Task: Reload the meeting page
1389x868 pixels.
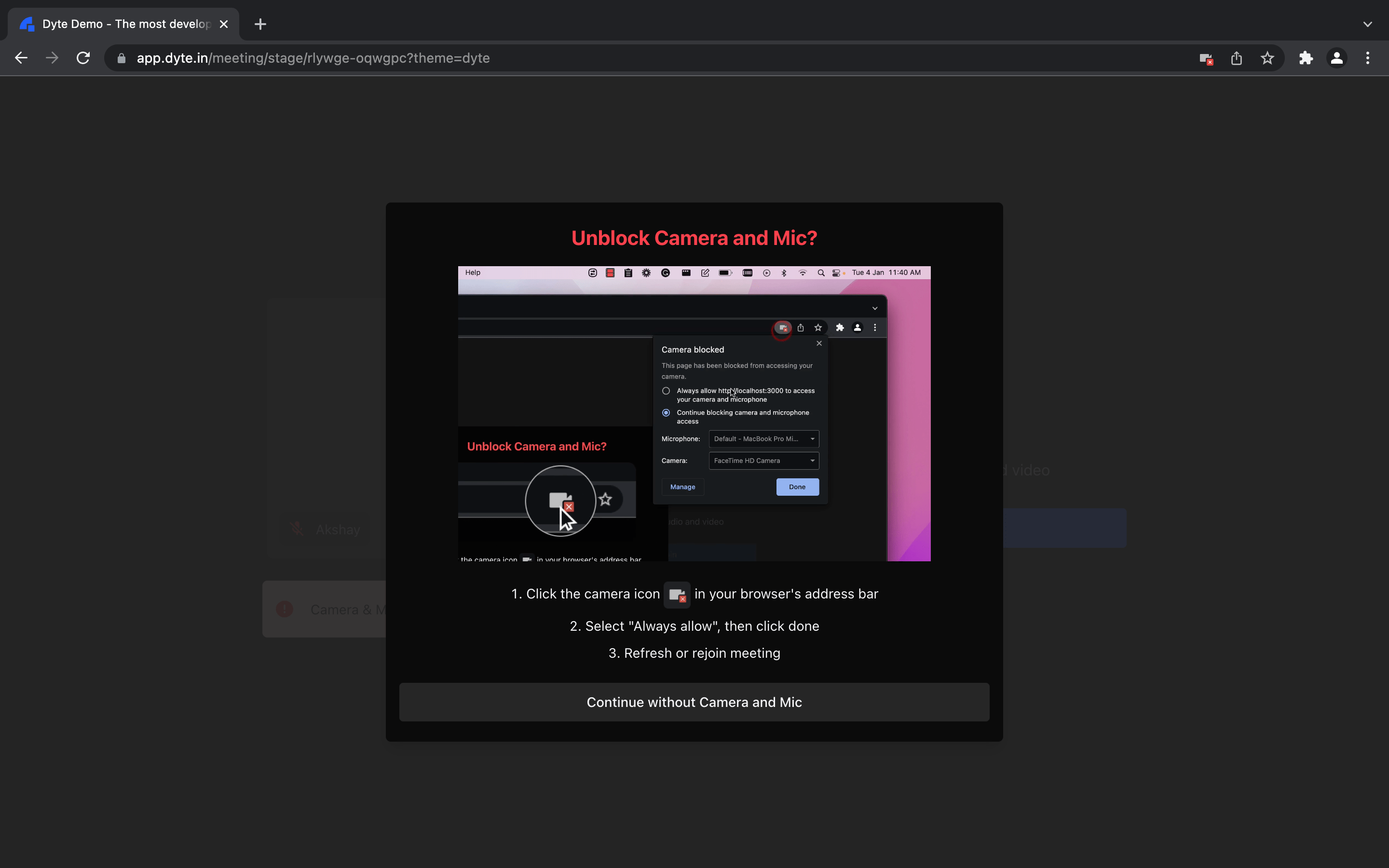Action: click(82, 57)
